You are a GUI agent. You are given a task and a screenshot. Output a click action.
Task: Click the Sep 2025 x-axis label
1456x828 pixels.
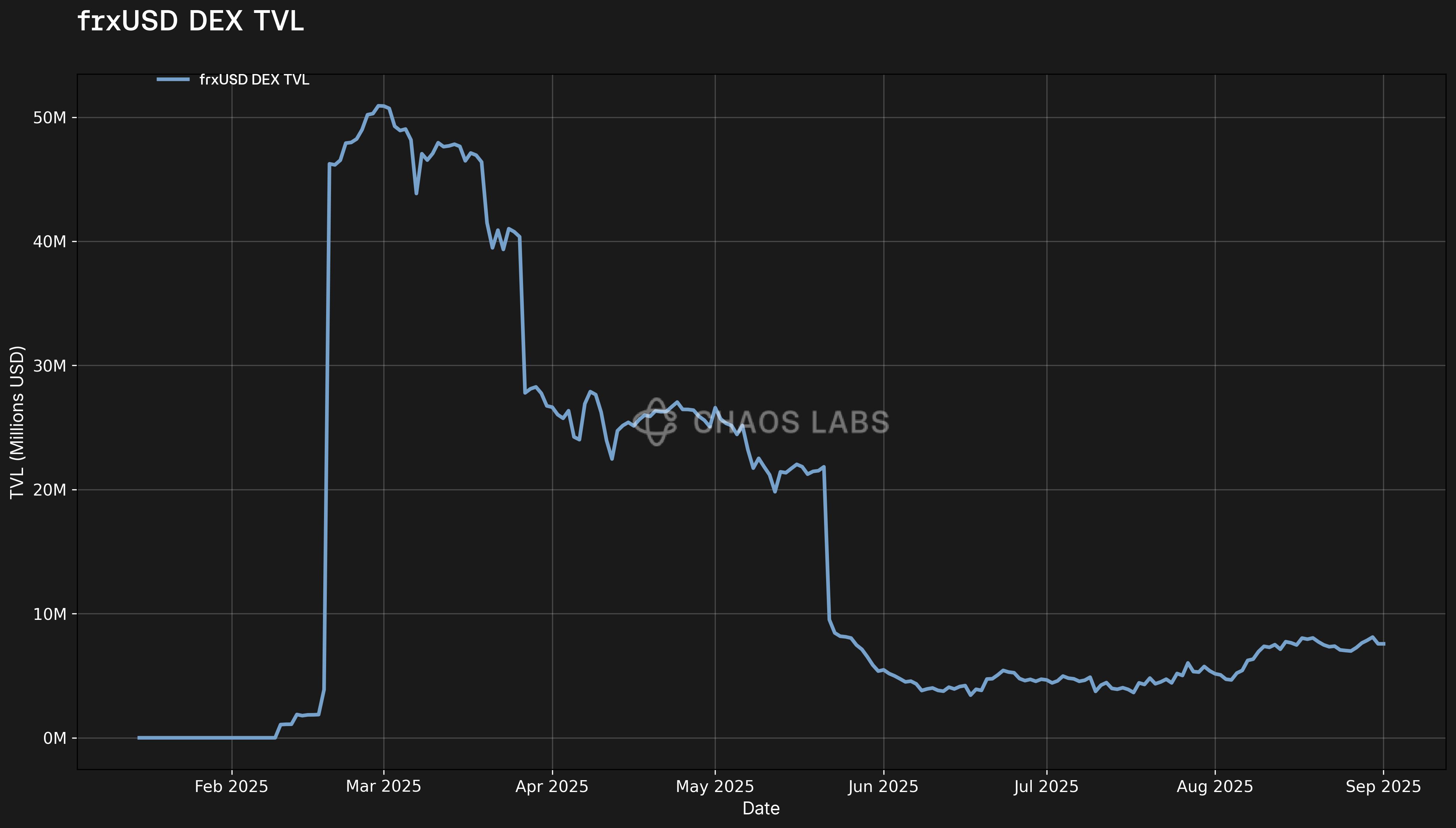[x=1383, y=786]
